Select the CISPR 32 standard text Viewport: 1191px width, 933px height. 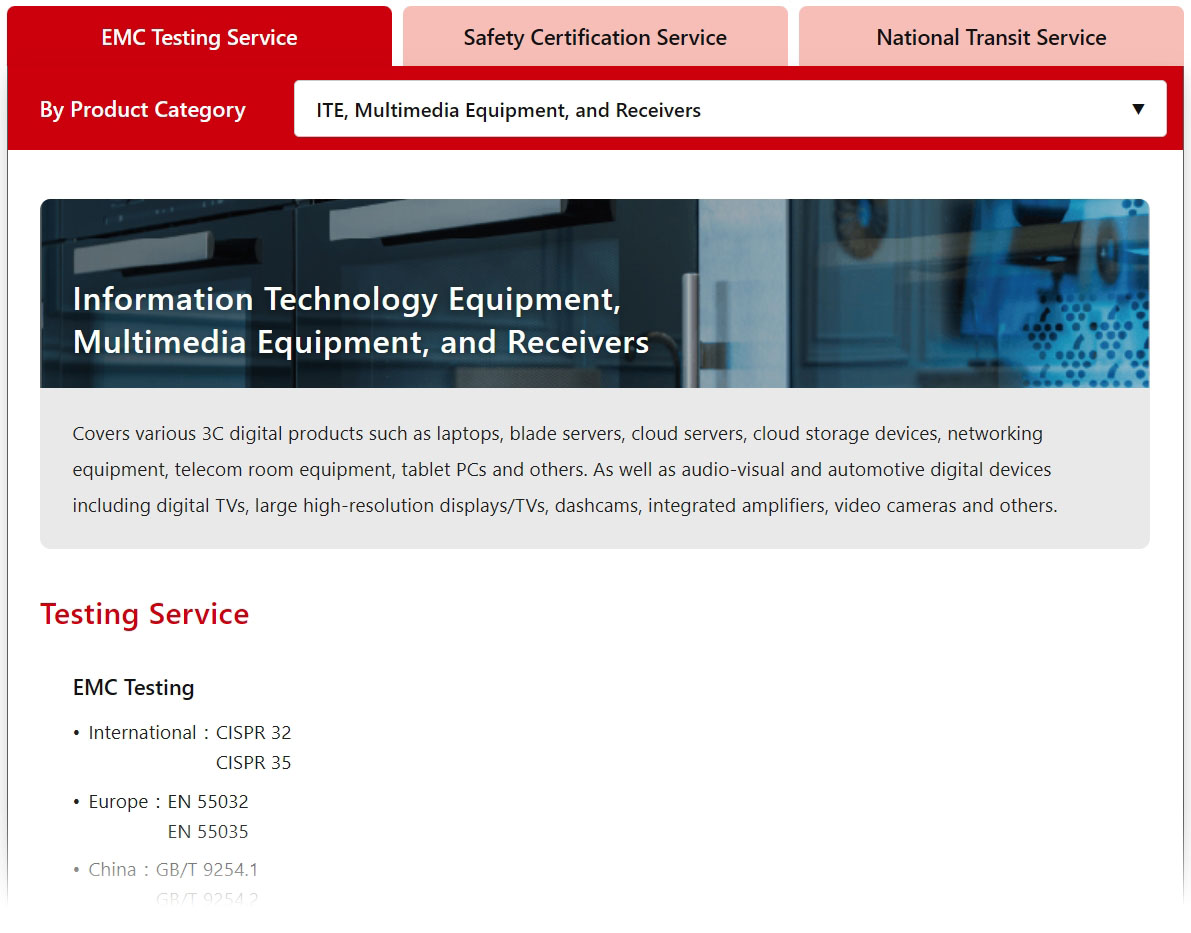pos(254,732)
